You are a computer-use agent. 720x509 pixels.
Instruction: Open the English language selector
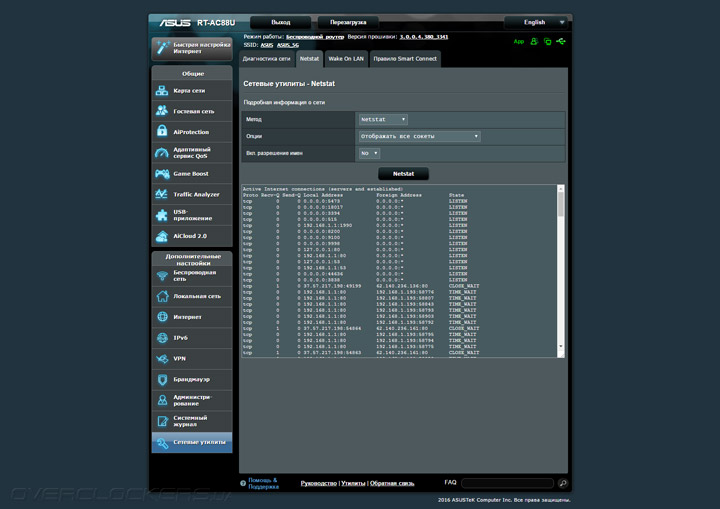click(535, 21)
